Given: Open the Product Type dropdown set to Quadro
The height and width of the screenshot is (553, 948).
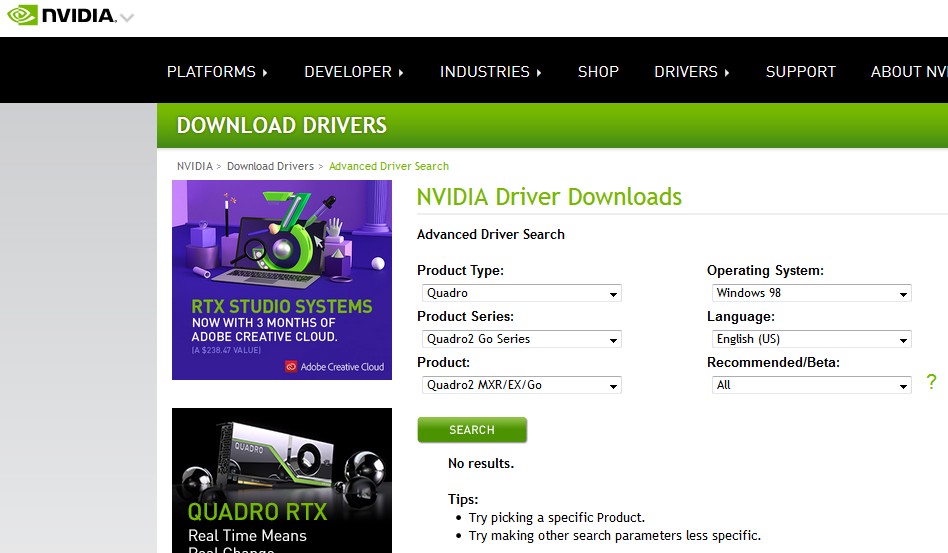Looking at the screenshot, I should click(522, 293).
